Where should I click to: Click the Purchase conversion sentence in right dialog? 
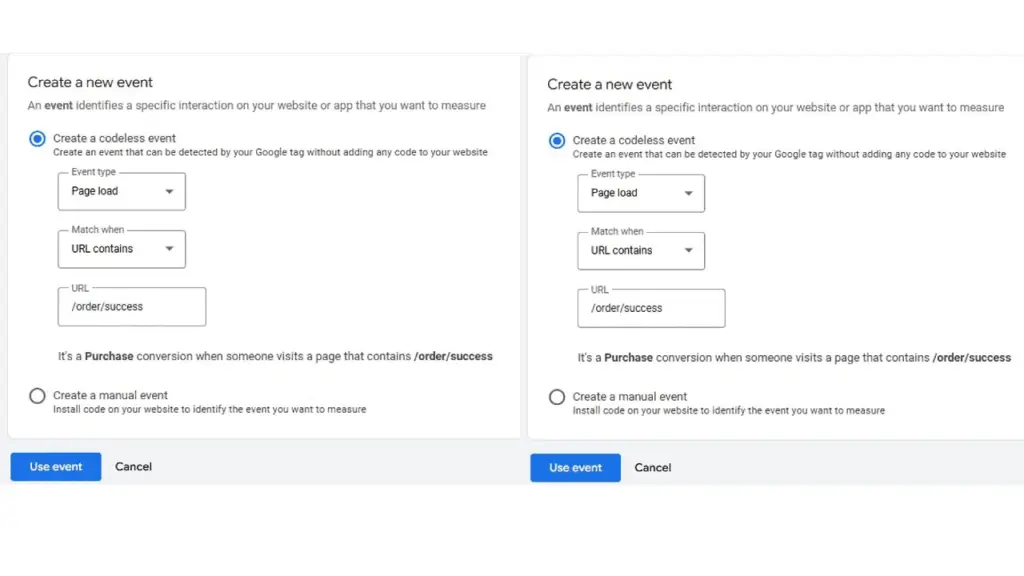[x=794, y=357]
